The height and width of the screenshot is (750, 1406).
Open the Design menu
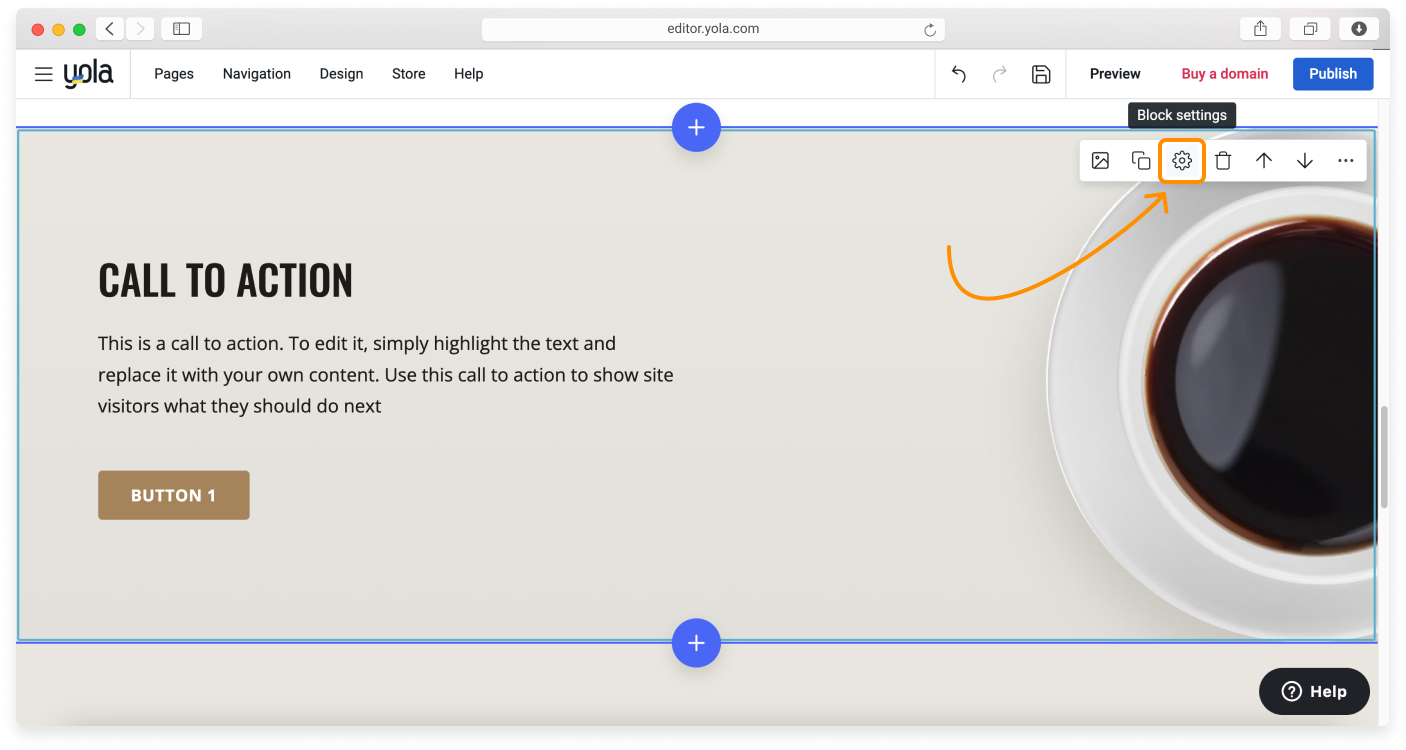pyautogui.click(x=341, y=74)
